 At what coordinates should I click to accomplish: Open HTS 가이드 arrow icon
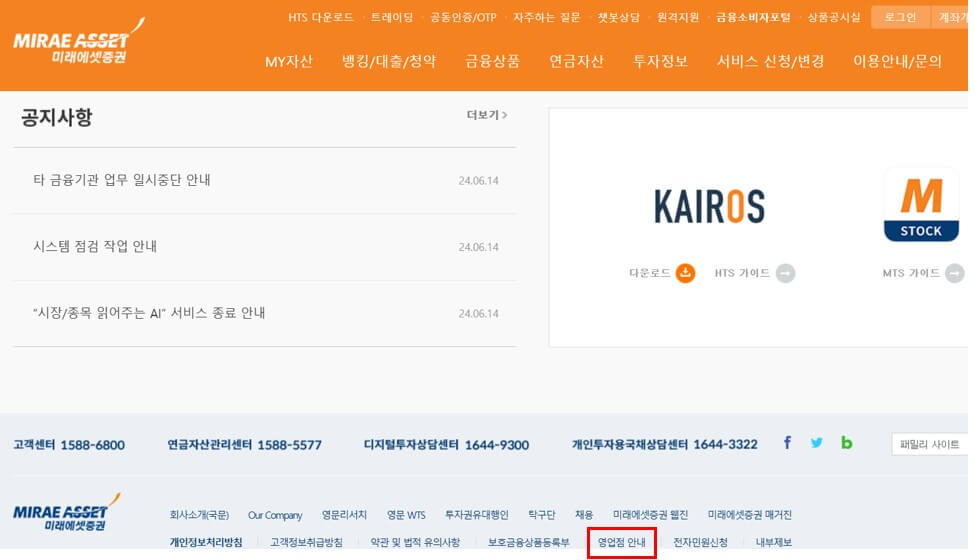point(785,273)
